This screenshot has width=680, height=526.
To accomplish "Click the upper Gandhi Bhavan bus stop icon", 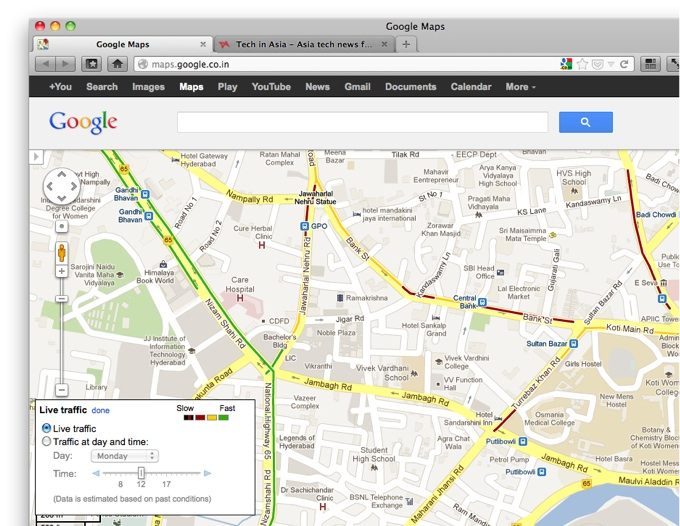I will pos(145,194).
